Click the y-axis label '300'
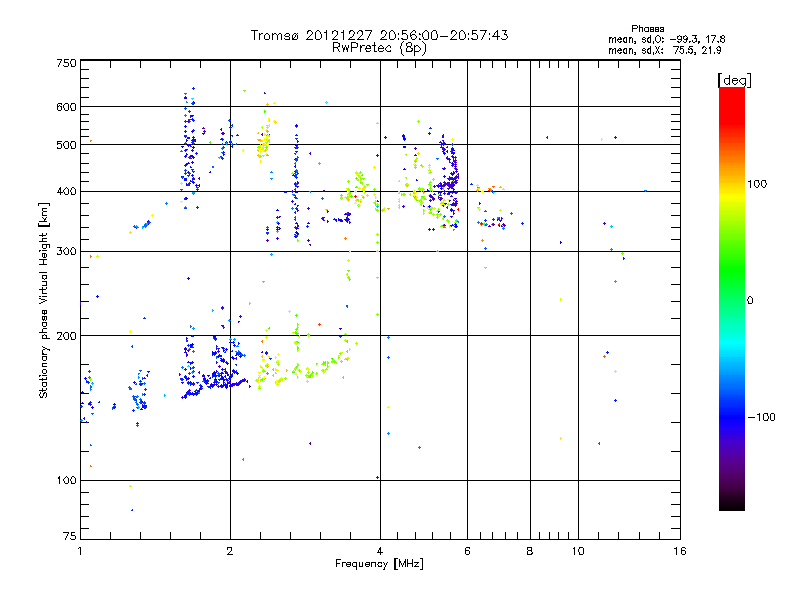This screenshot has height=600, width=800. pos(66,252)
